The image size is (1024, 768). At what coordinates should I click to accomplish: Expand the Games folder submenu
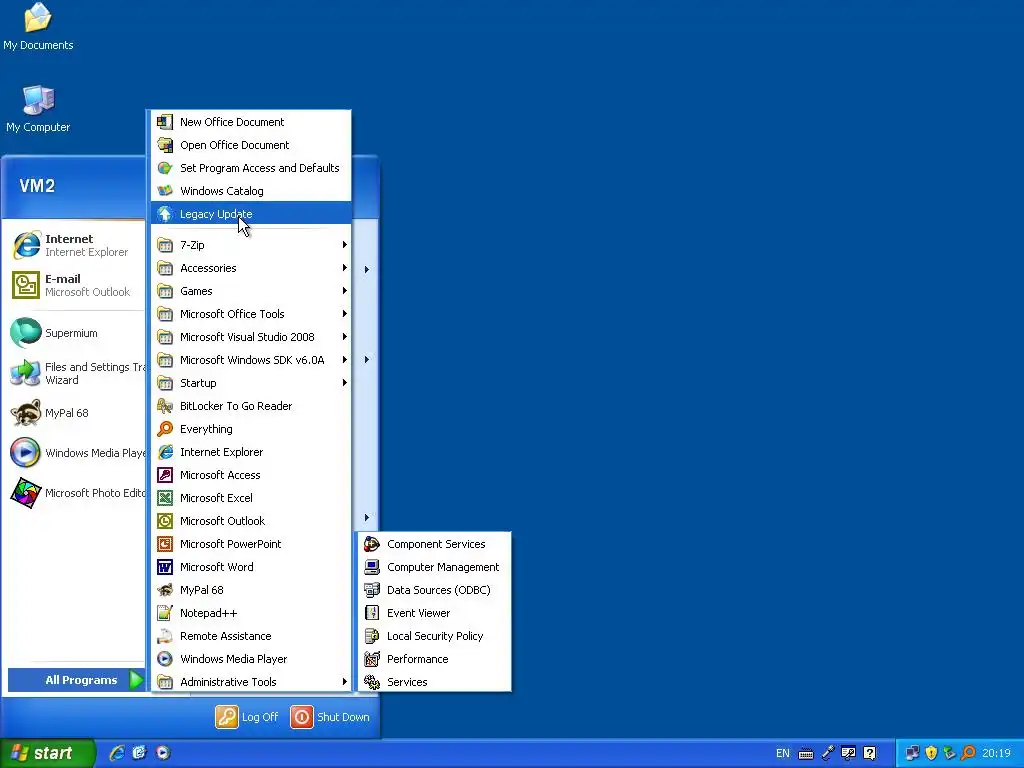pos(251,291)
